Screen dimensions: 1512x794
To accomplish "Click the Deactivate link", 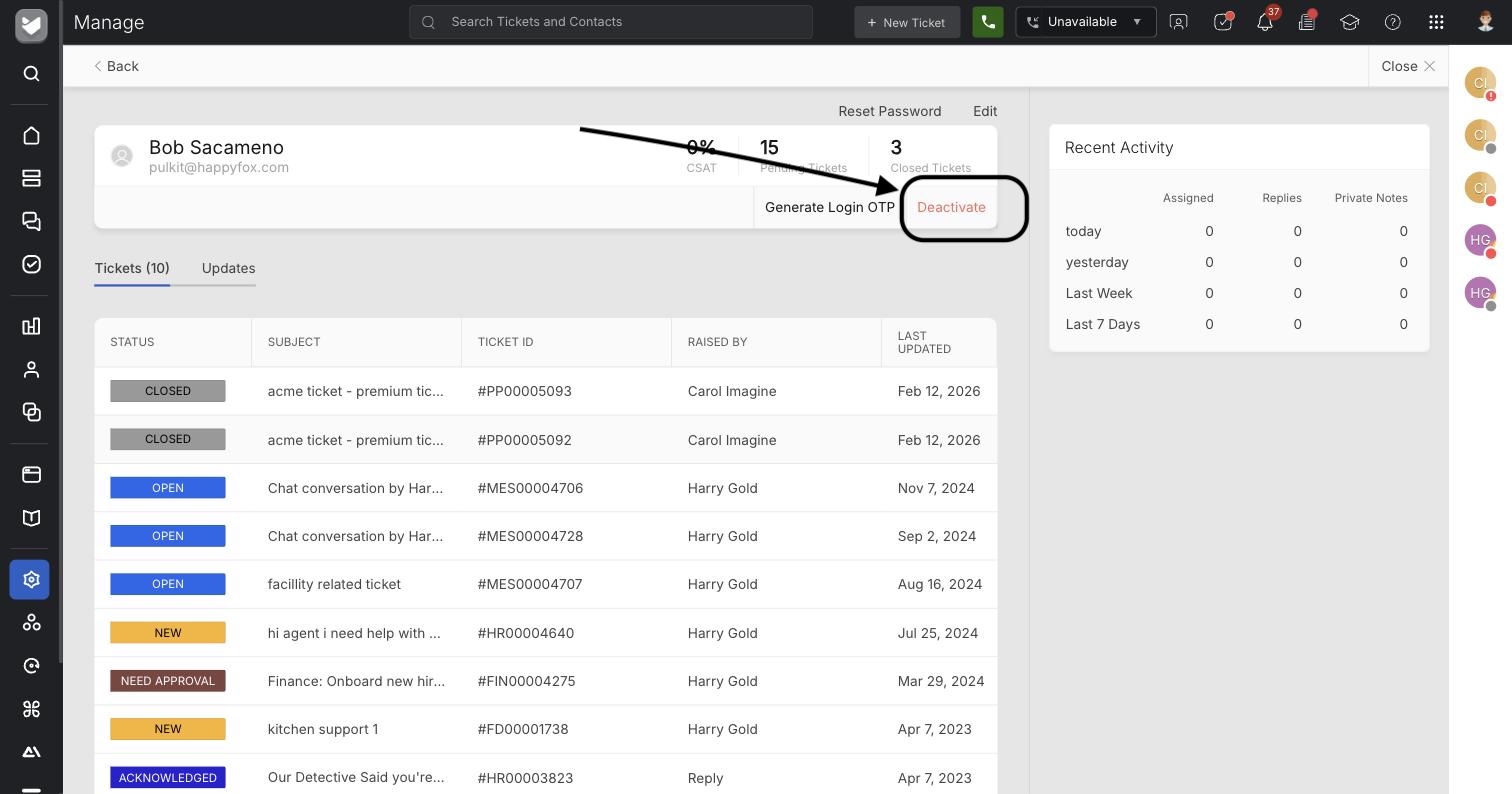I will (x=951, y=207).
